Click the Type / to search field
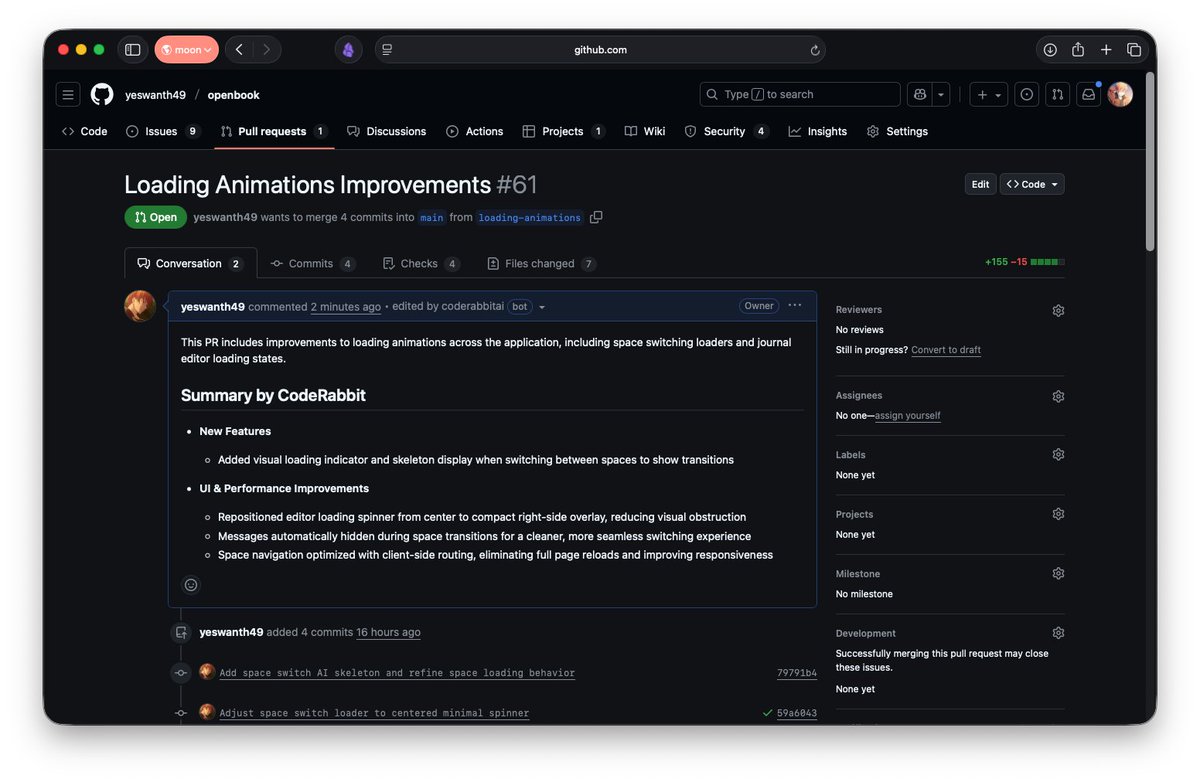 point(800,94)
